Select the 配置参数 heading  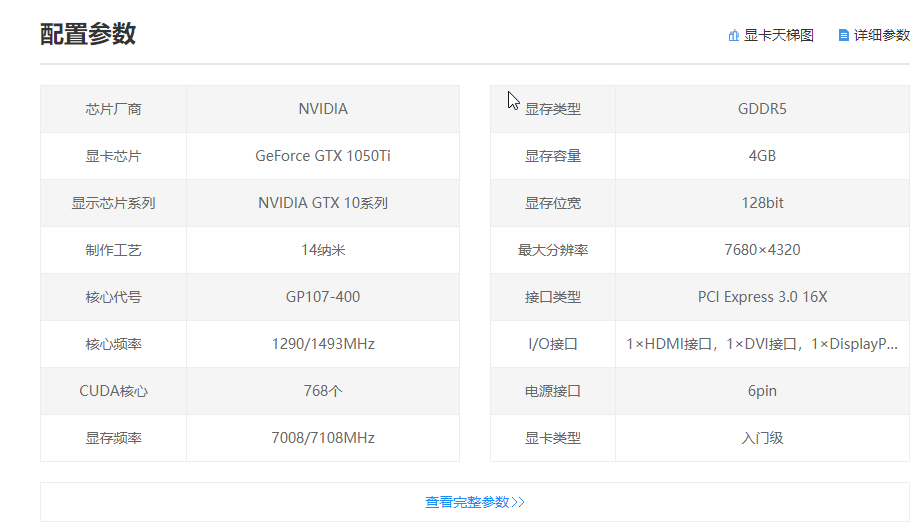tap(88, 34)
